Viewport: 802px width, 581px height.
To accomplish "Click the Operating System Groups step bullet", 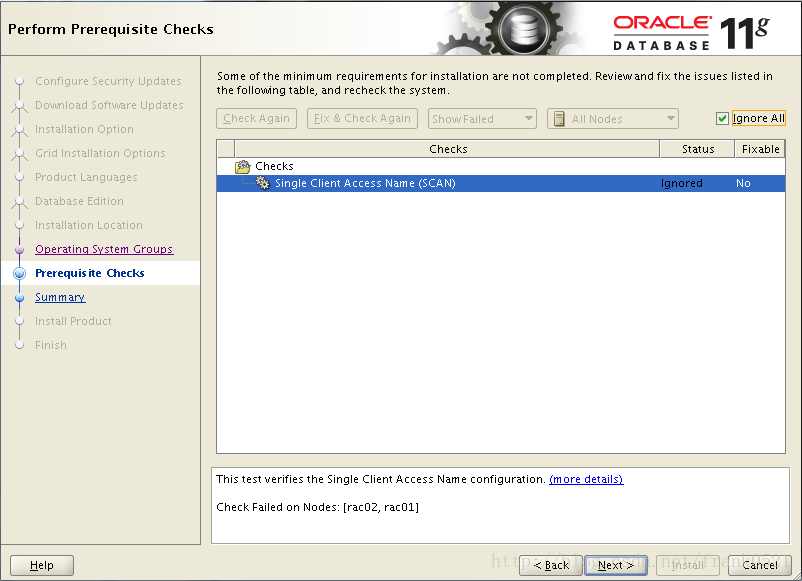I will (x=19, y=250).
